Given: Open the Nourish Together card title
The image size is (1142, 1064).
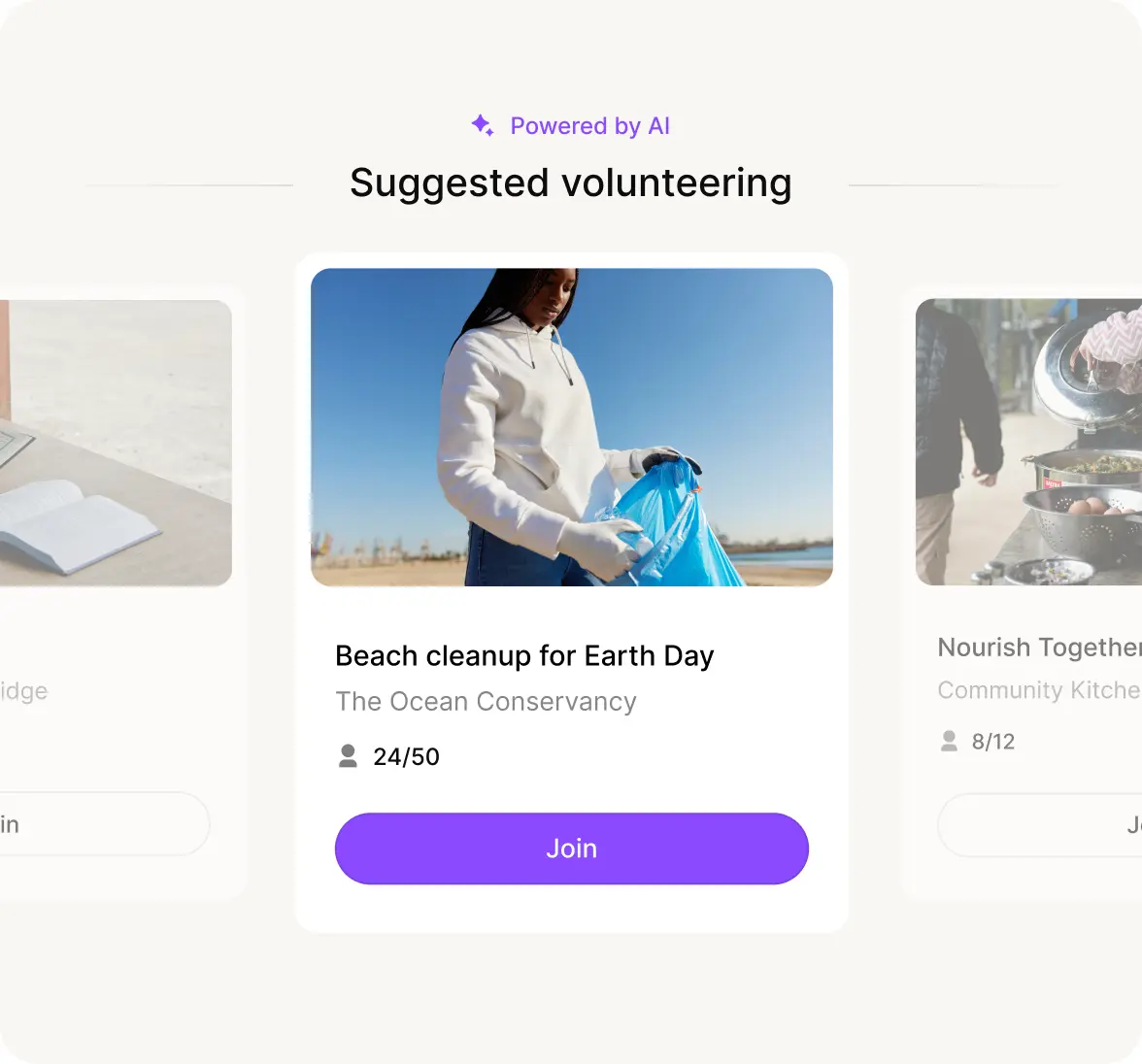Looking at the screenshot, I should click(x=1040, y=647).
